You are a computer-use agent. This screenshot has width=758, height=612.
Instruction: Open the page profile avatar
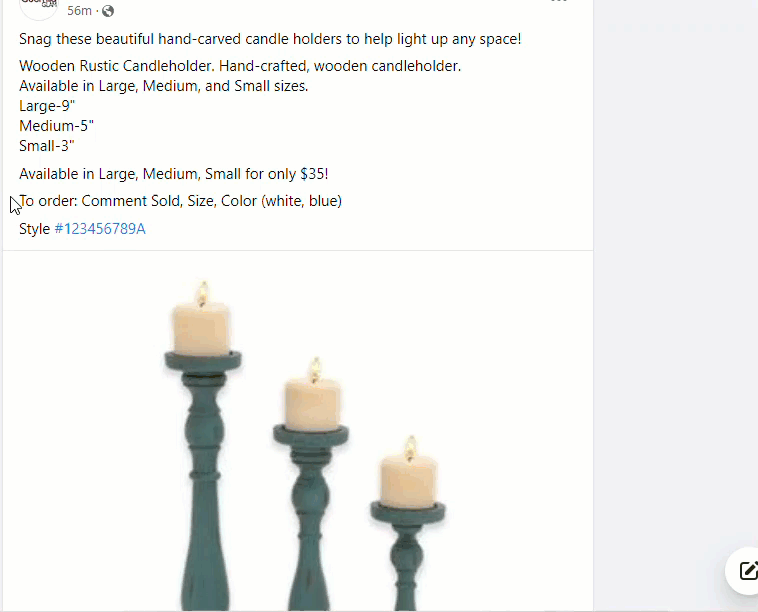click(39, 7)
